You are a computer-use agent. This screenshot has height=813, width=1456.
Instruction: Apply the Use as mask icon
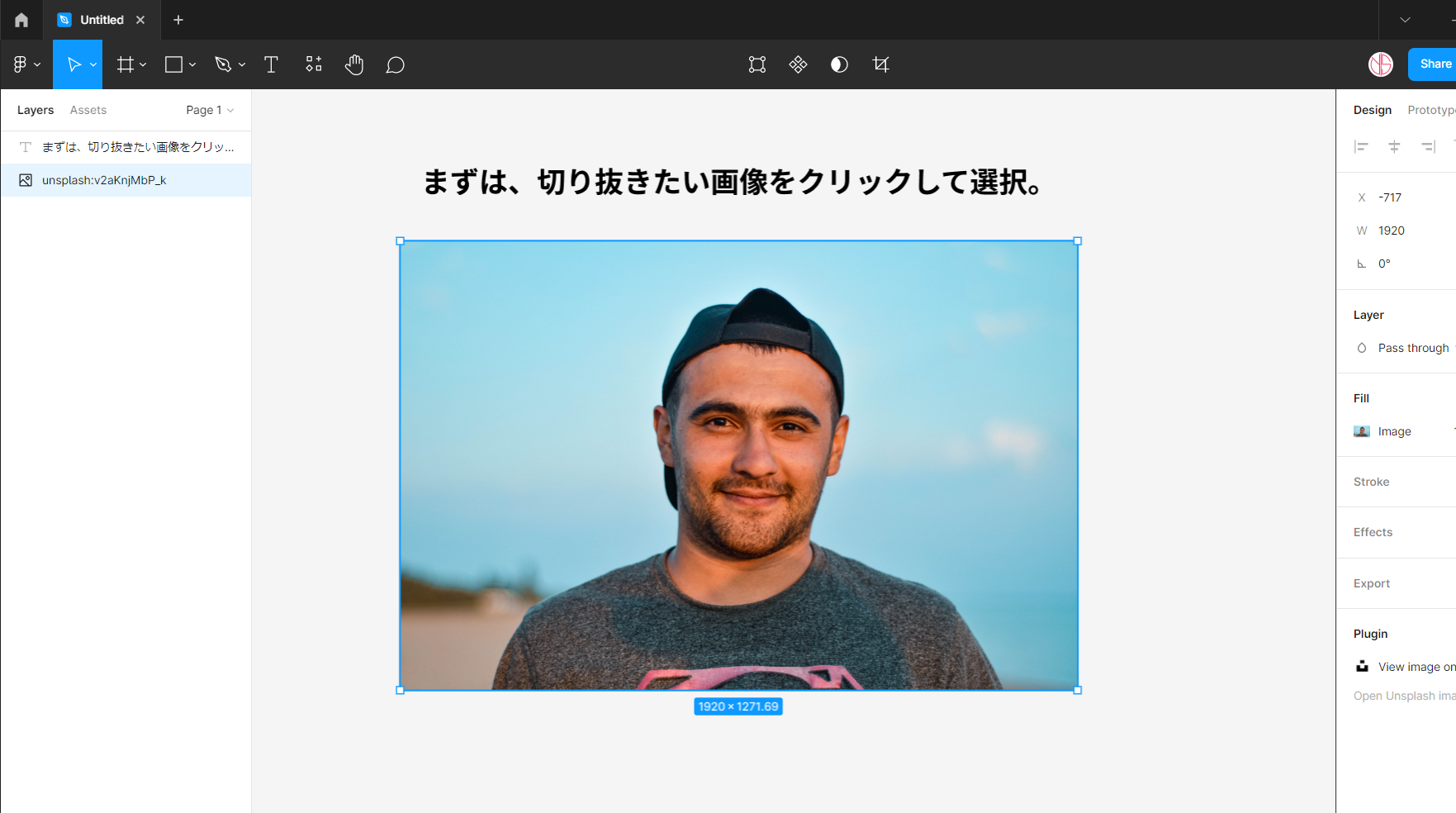pyautogui.click(x=798, y=64)
